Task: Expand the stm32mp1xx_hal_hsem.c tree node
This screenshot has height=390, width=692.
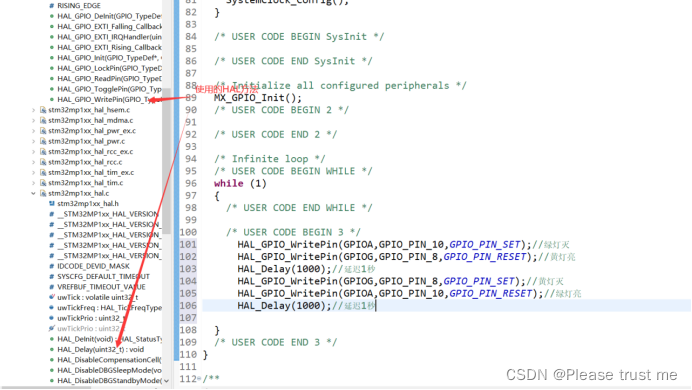Action: (34, 110)
